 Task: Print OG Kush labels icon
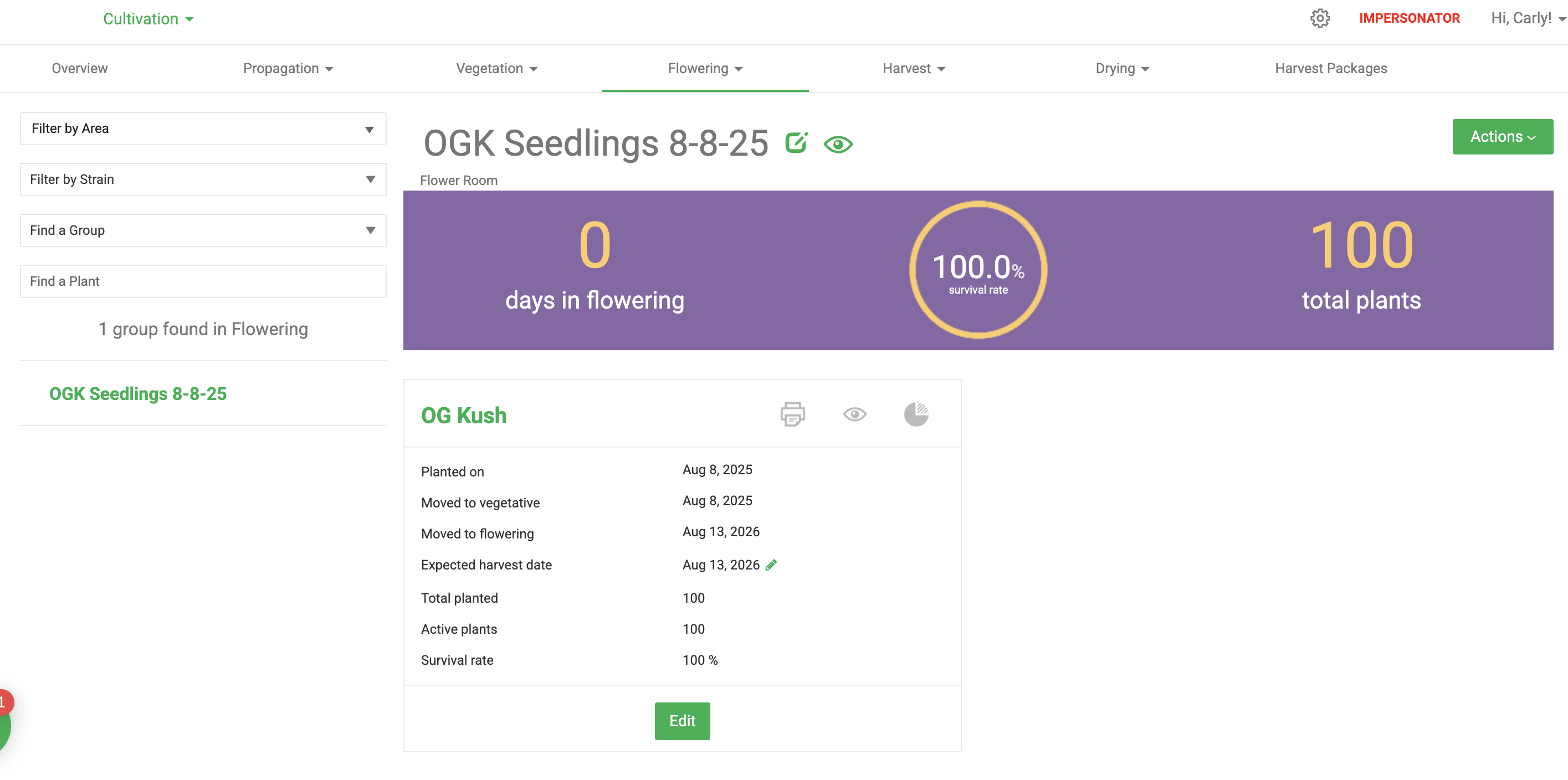[792, 414]
